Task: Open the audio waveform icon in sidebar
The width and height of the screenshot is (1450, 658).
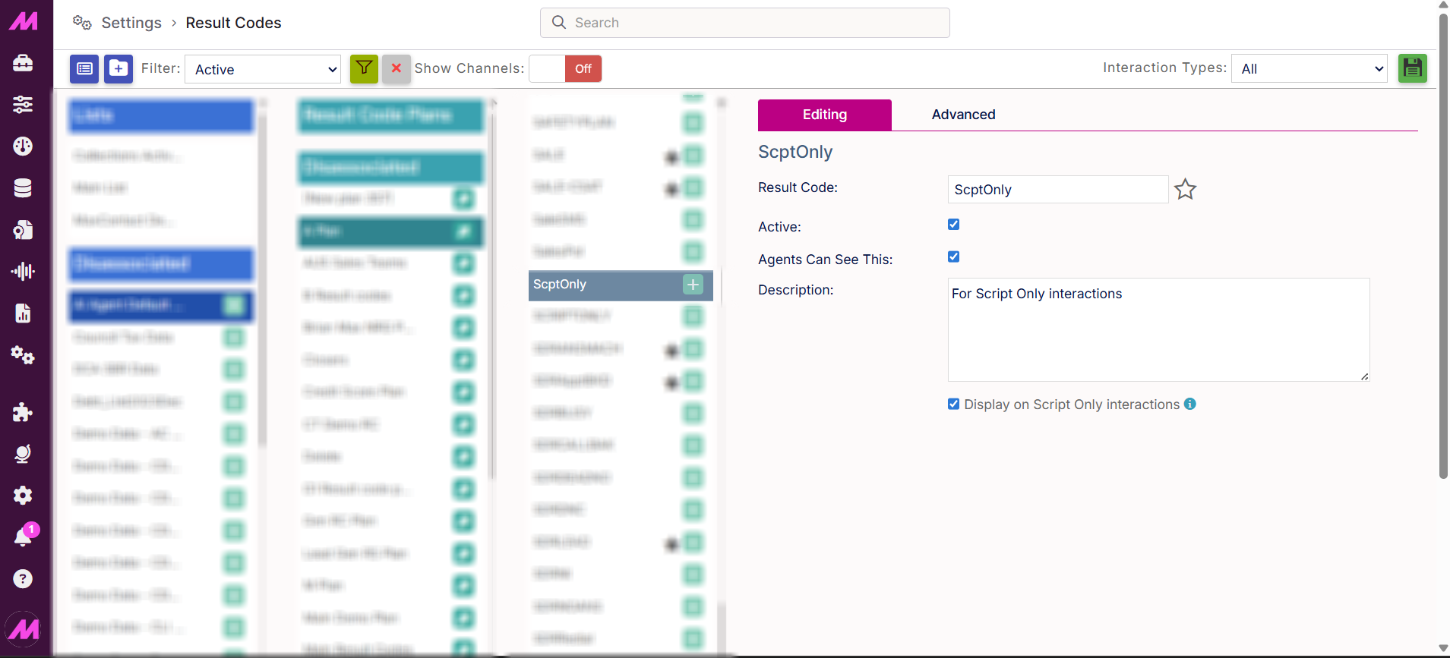Action: tap(23, 271)
